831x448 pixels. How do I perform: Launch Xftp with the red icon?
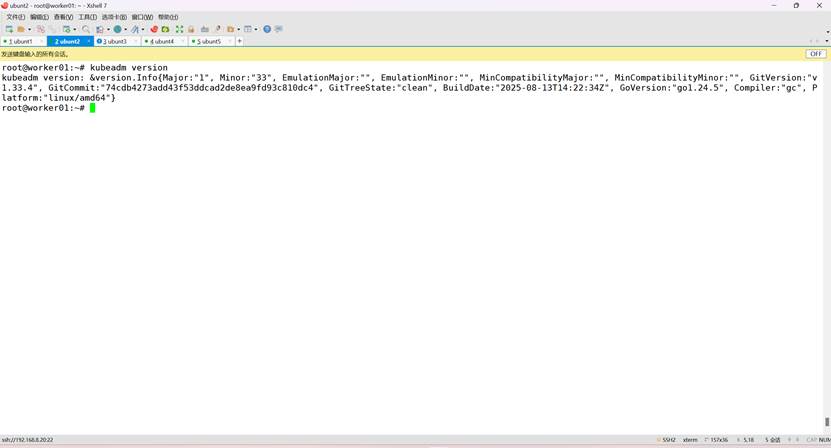point(154,29)
